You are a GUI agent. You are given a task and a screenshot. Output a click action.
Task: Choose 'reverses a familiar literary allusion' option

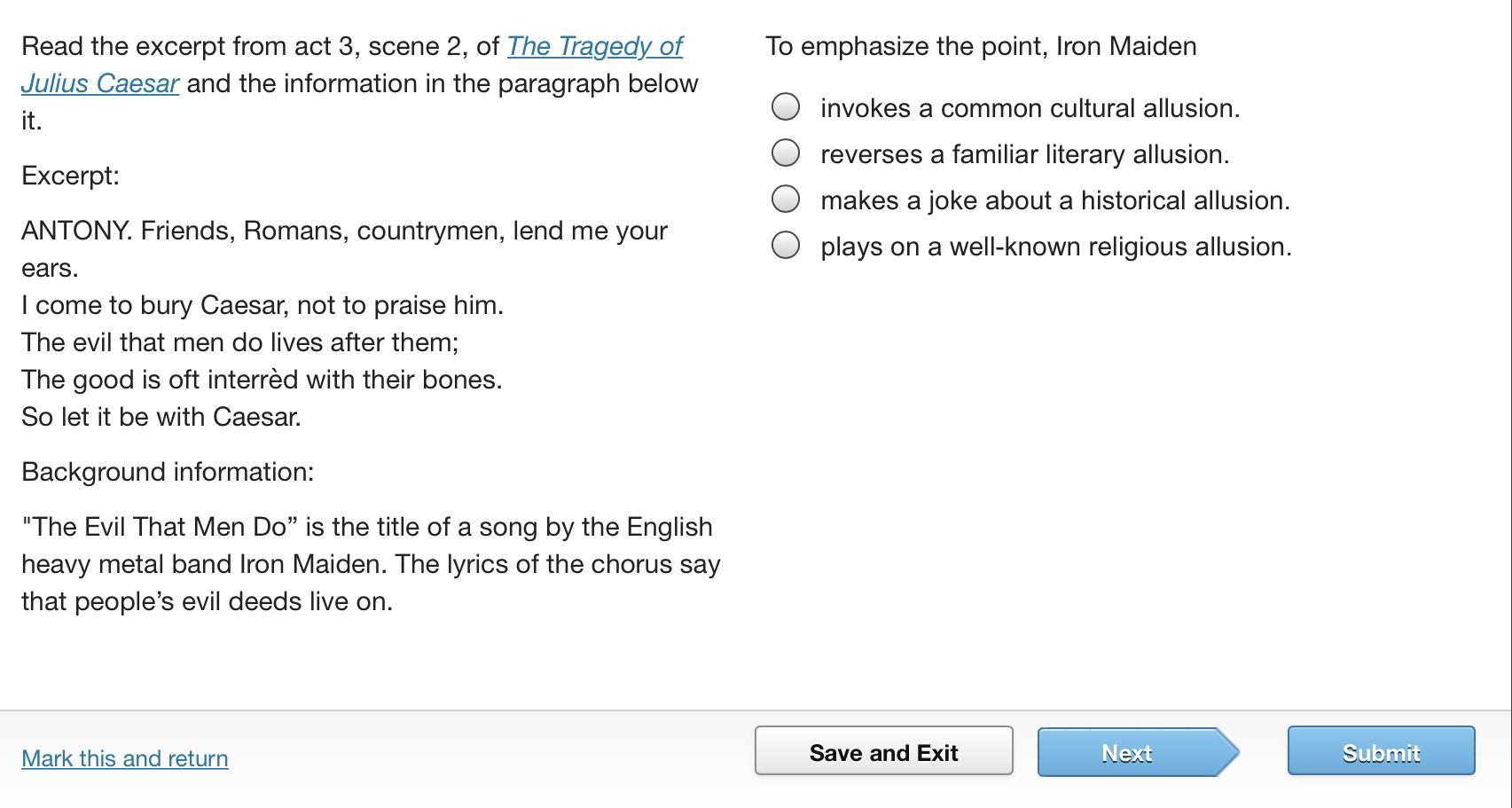pyautogui.click(x=786, y=153)
